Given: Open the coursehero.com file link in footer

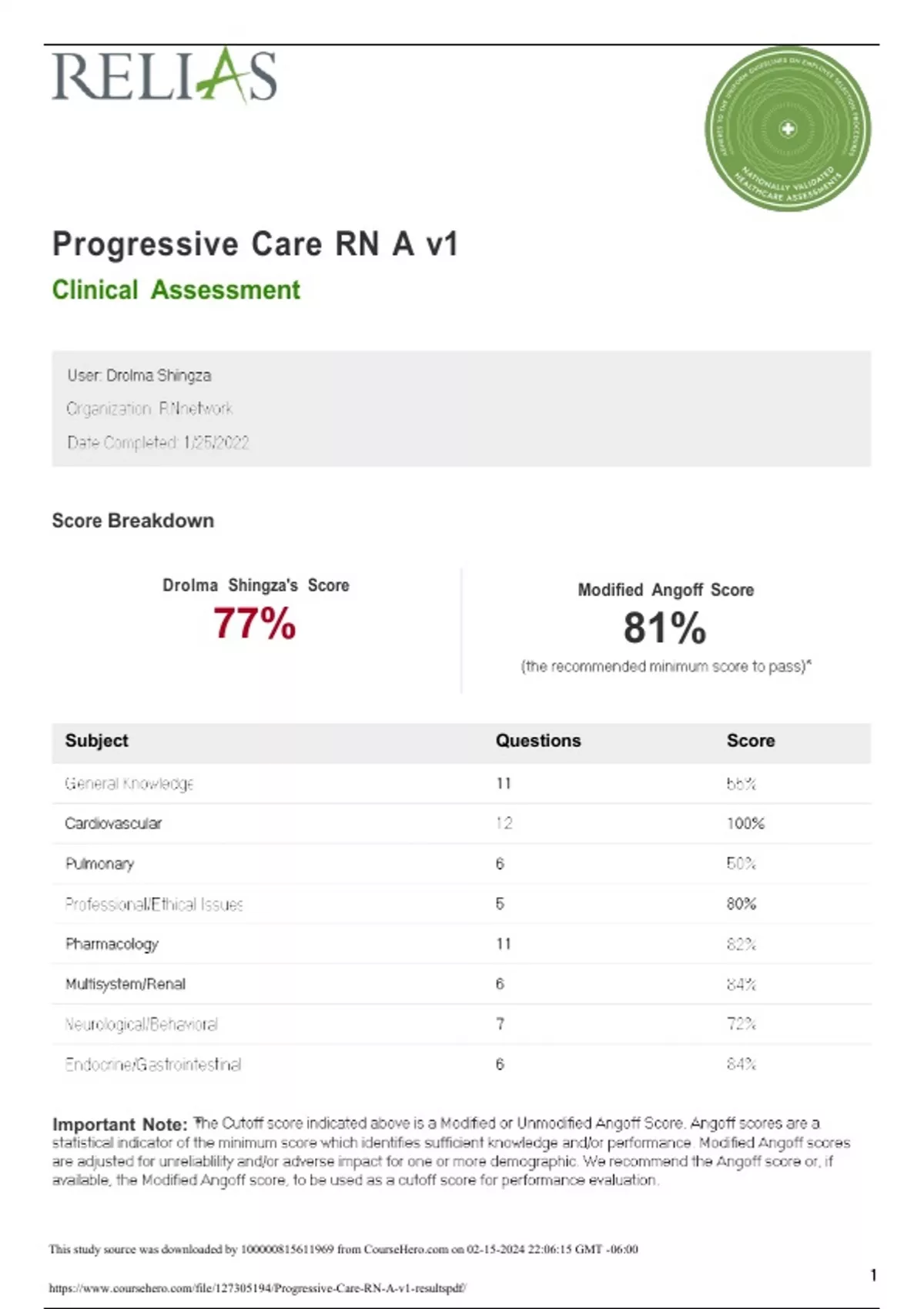Looking at the screenshot, I should coord(257,1287).
